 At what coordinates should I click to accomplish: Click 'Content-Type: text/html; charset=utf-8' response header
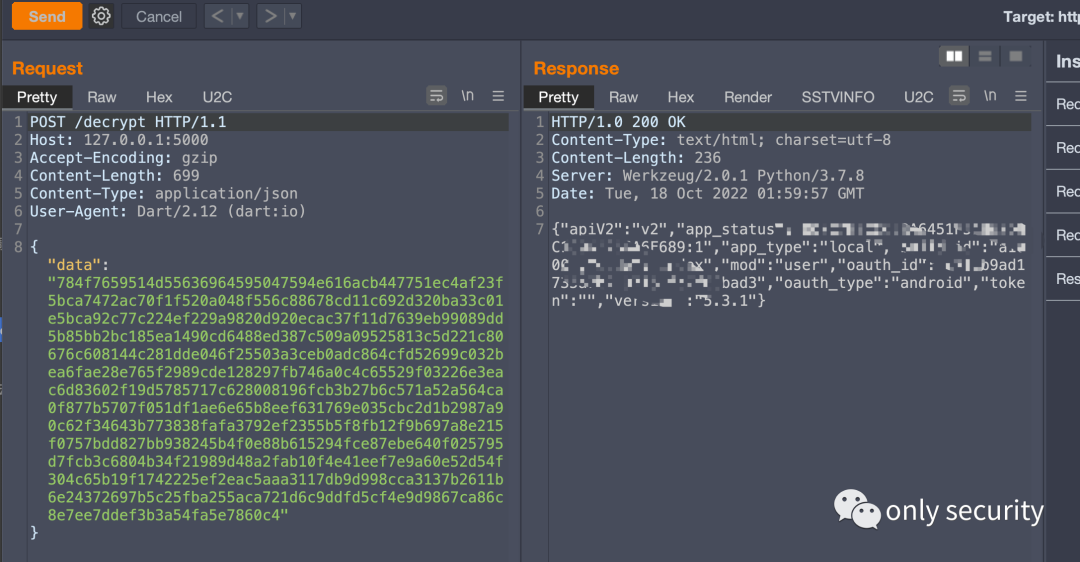pyautogui.click(x=721, y=140)
